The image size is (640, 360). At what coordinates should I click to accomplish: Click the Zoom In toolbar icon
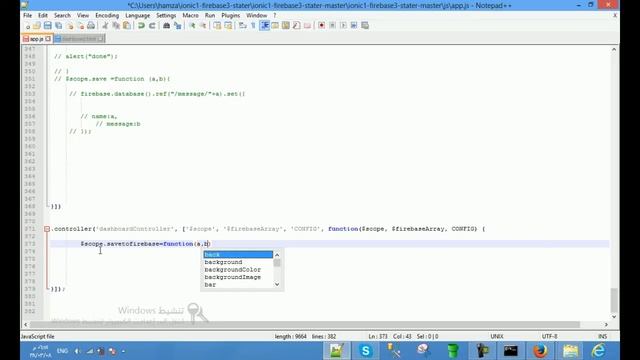click(x=192, y=26)
